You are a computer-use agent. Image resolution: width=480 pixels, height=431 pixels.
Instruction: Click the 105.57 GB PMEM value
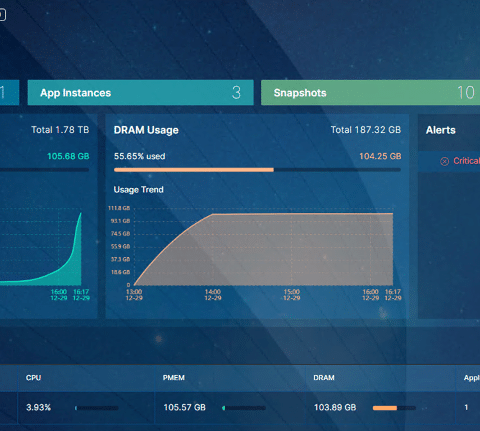pos(184,407)
